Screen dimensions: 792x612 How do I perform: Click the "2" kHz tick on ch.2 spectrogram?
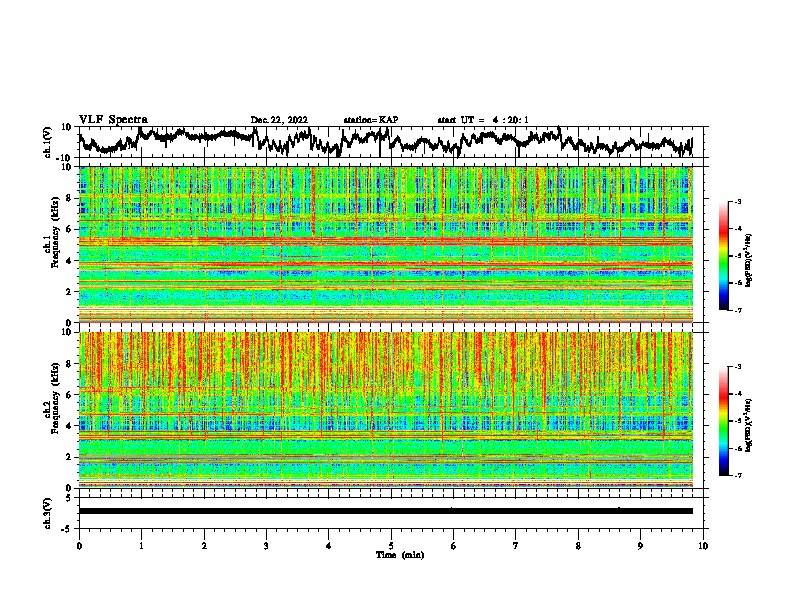click(x=70, y=456)
